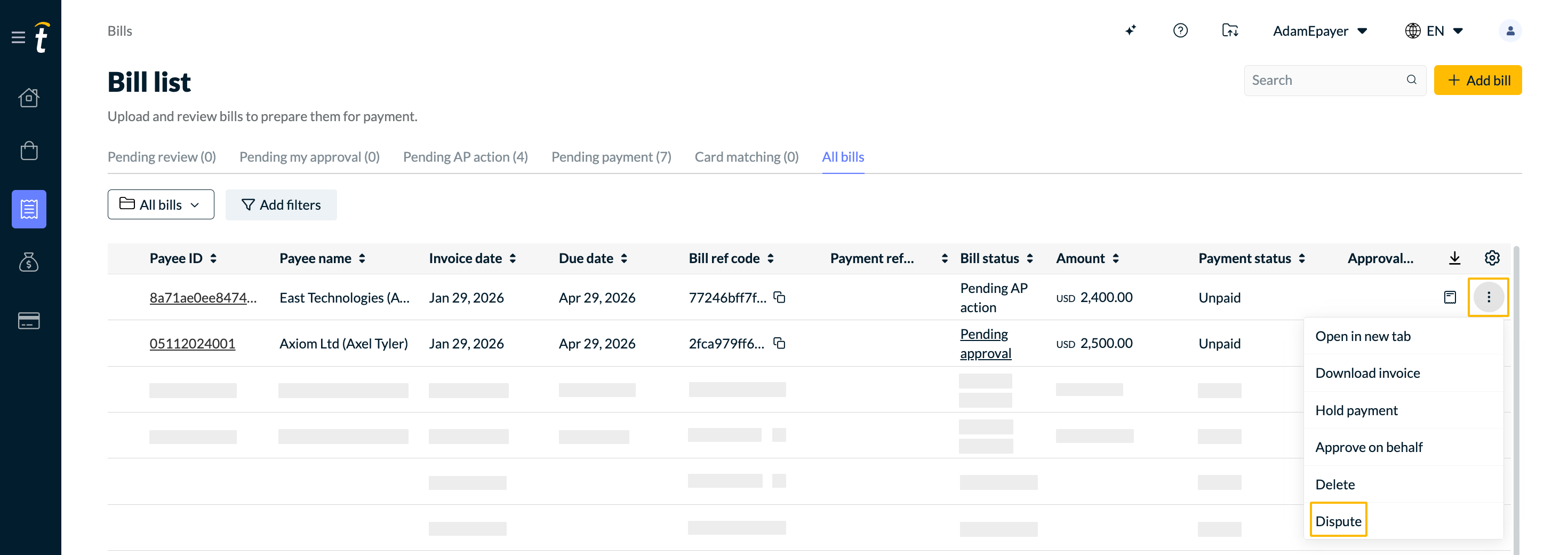
Task: Open payee ID 05112024001 link
Action: point(193,344)
